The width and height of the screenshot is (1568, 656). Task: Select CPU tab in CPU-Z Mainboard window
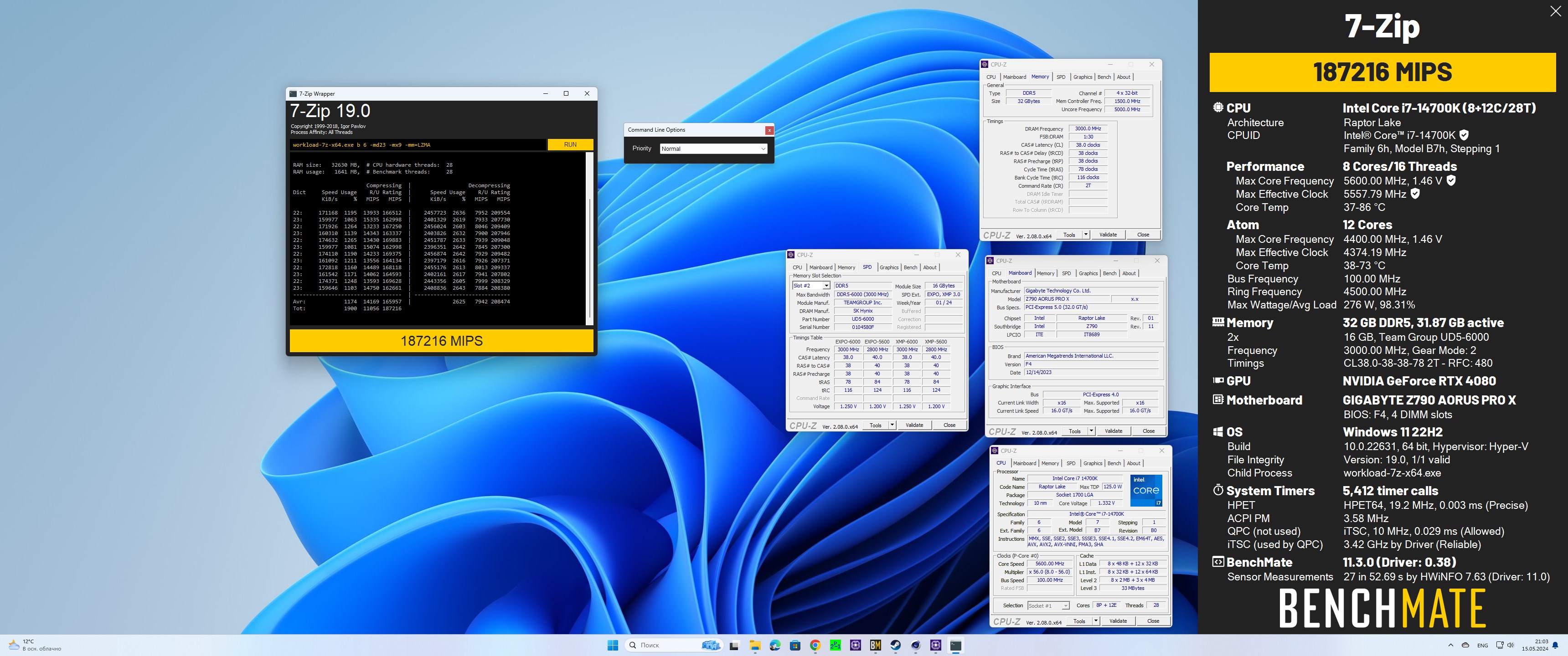coord(996,273)
